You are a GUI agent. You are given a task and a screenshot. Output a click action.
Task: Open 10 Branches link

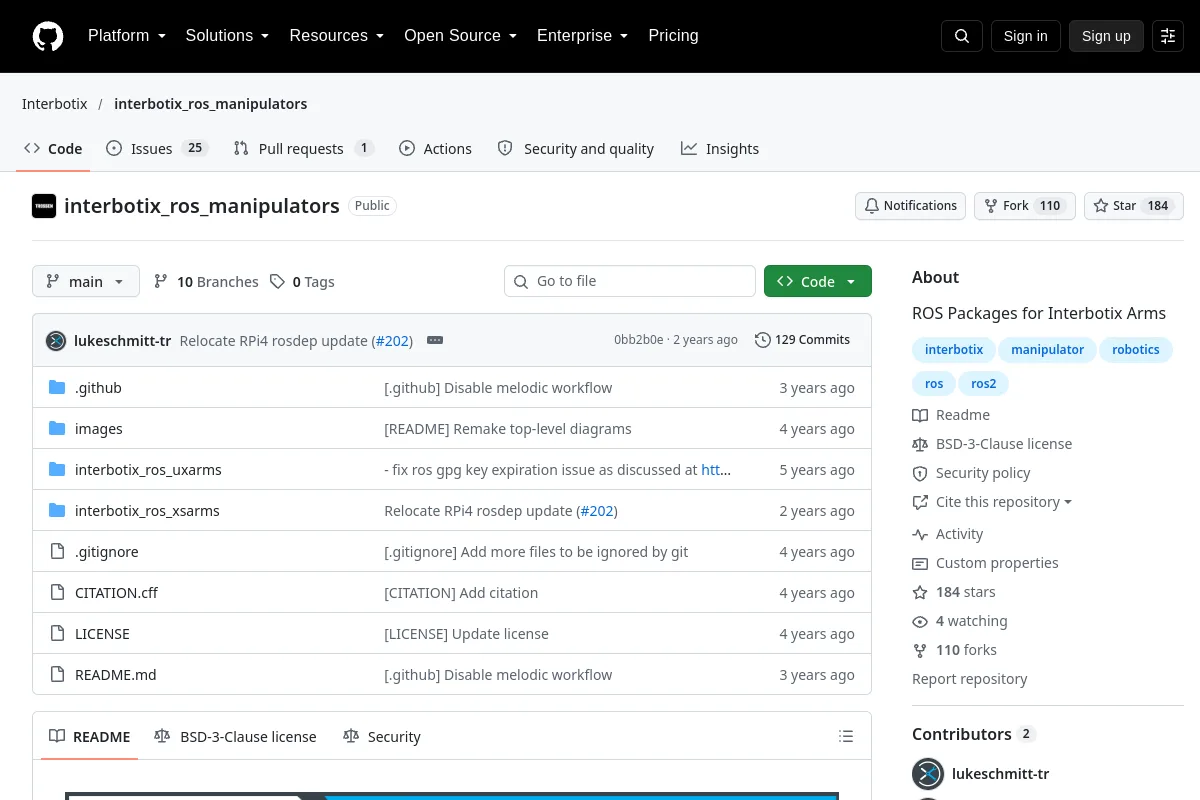point(206,282)
